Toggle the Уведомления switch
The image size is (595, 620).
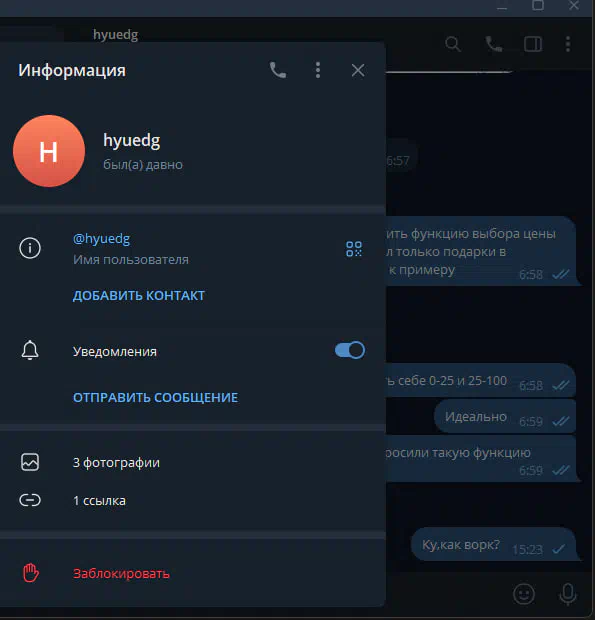click(349, 350)
